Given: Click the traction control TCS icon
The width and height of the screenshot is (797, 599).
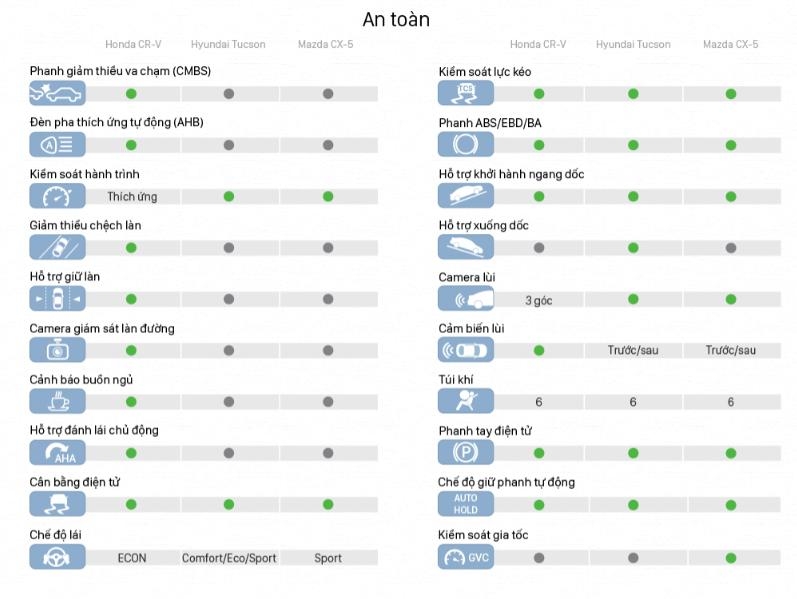Looking at the screenshot, I should coord(466,94).
